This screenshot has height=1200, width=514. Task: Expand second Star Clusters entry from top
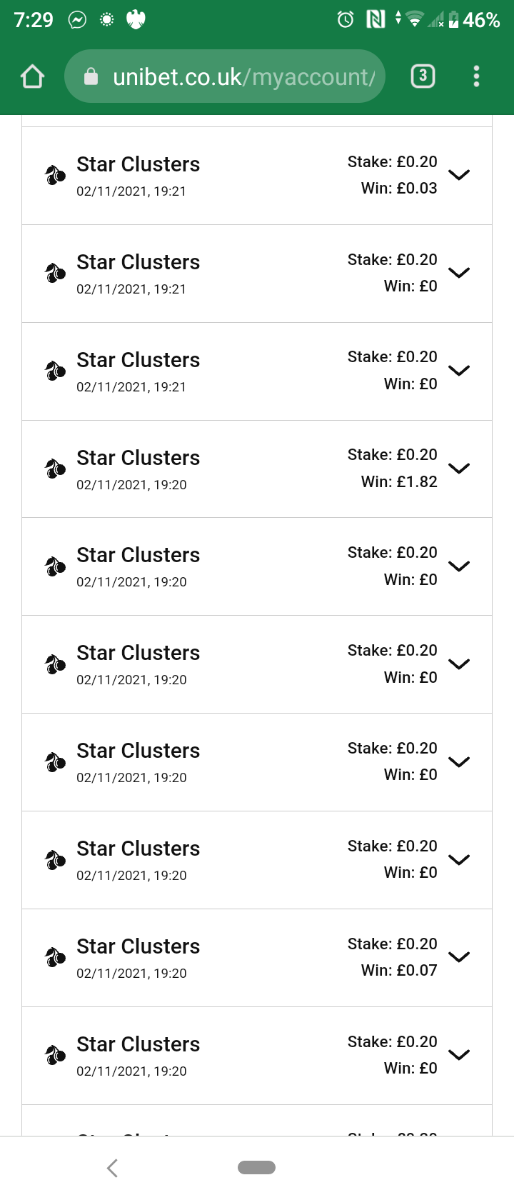click(459, 272)
